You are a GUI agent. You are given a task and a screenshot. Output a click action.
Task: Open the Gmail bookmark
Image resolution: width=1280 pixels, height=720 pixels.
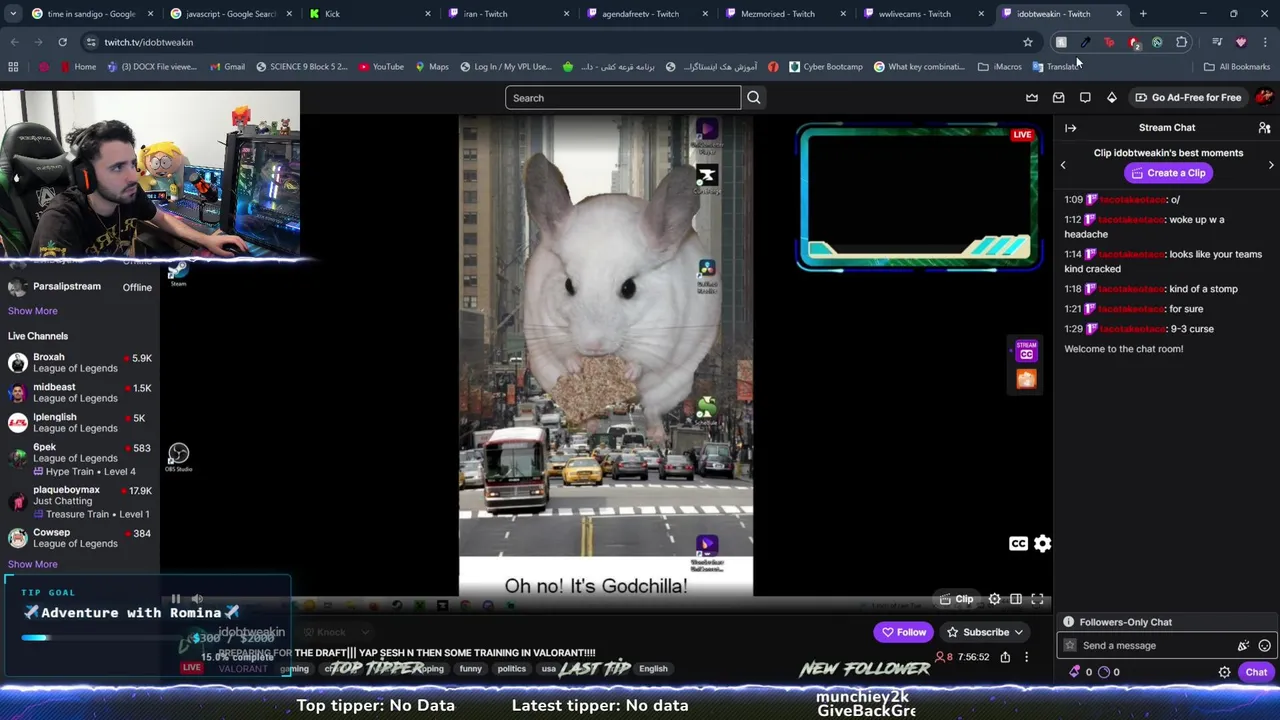click(227, 67)
